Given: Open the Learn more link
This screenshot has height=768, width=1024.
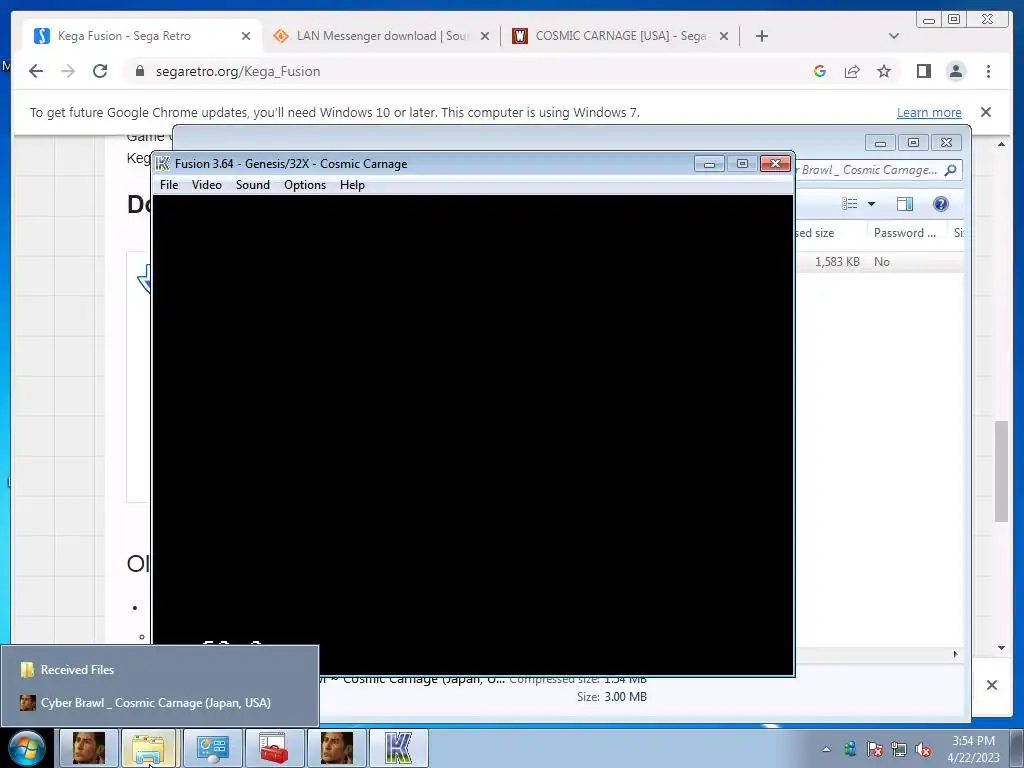Looking at the screenshot, I should click(929, 112).
